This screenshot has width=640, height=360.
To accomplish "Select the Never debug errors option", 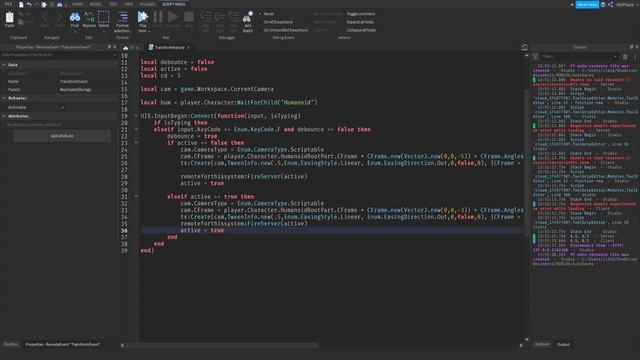I will click(267, 14).
